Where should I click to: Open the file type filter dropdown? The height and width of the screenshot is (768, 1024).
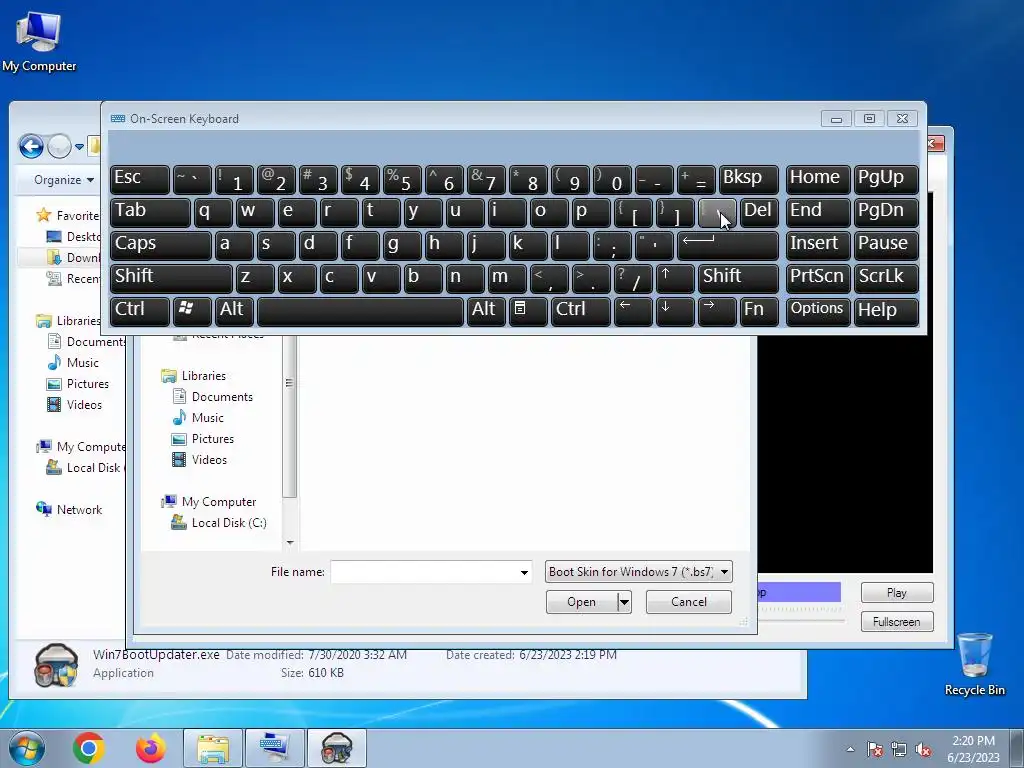(x=638, y=571)
